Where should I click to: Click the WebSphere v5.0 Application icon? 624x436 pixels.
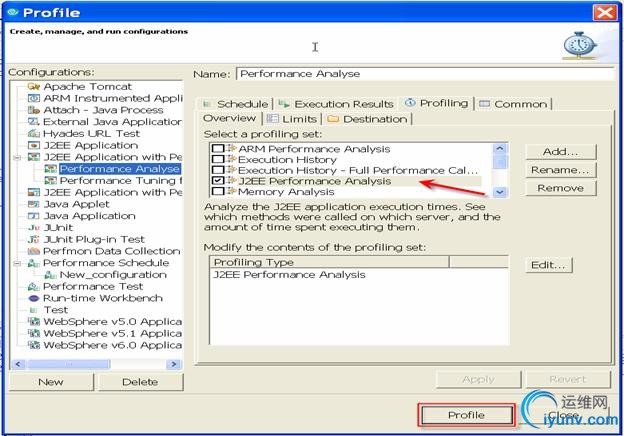point(34,321)
